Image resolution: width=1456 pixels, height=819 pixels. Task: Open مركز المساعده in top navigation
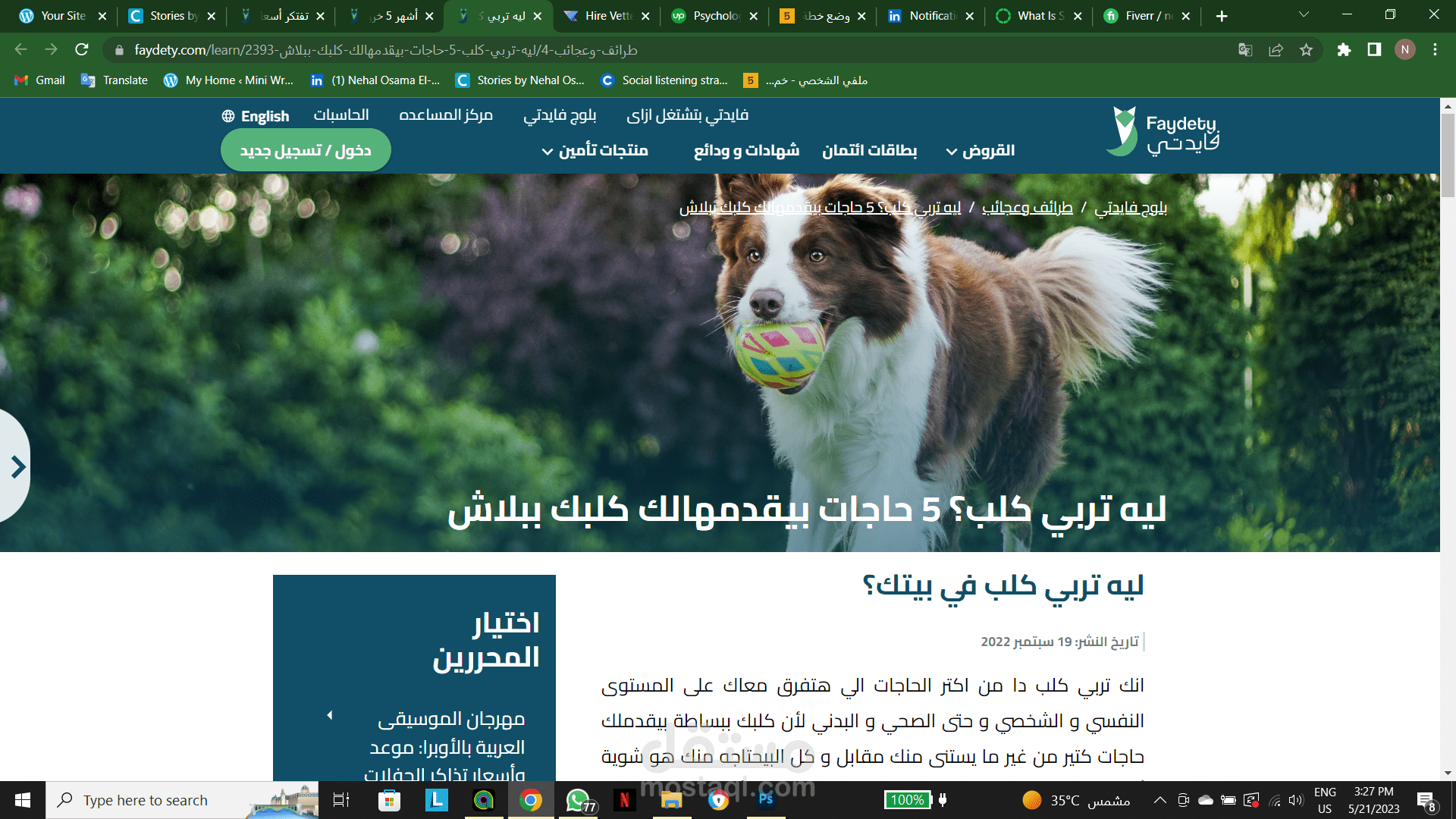pyautogui.click(x=446, y=115)
